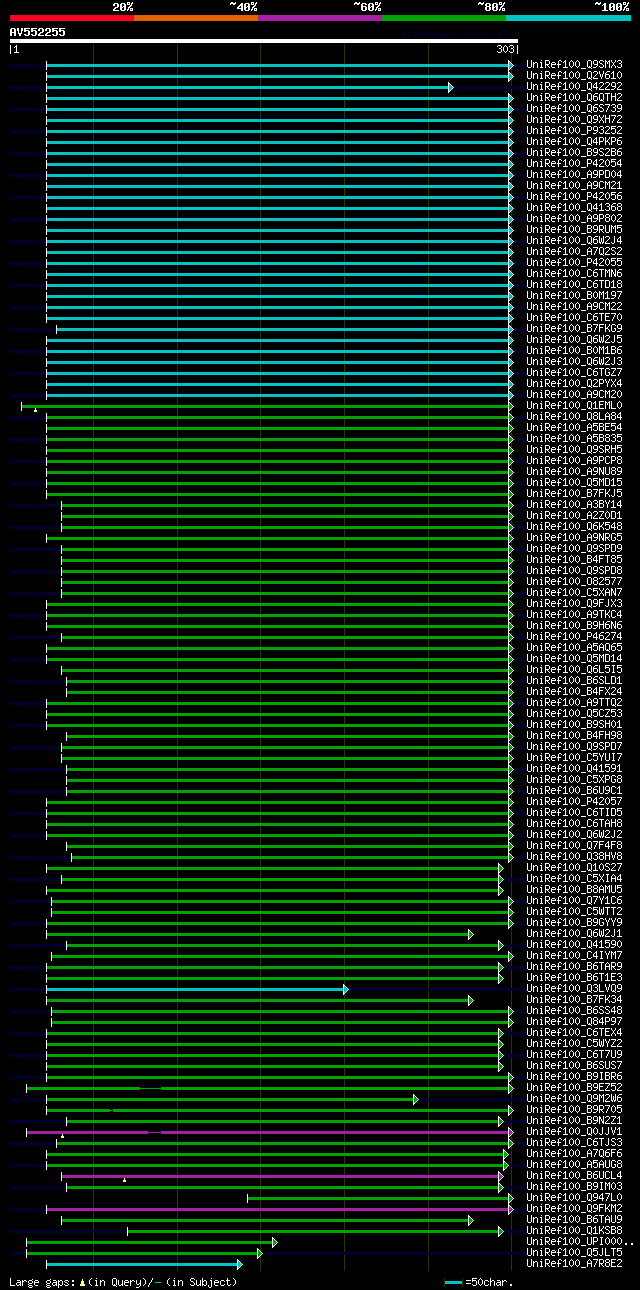This screenshot has width=640, height=1290.
Task: Select label UniRef100_Q10S27
Action: tap(574, 868)
